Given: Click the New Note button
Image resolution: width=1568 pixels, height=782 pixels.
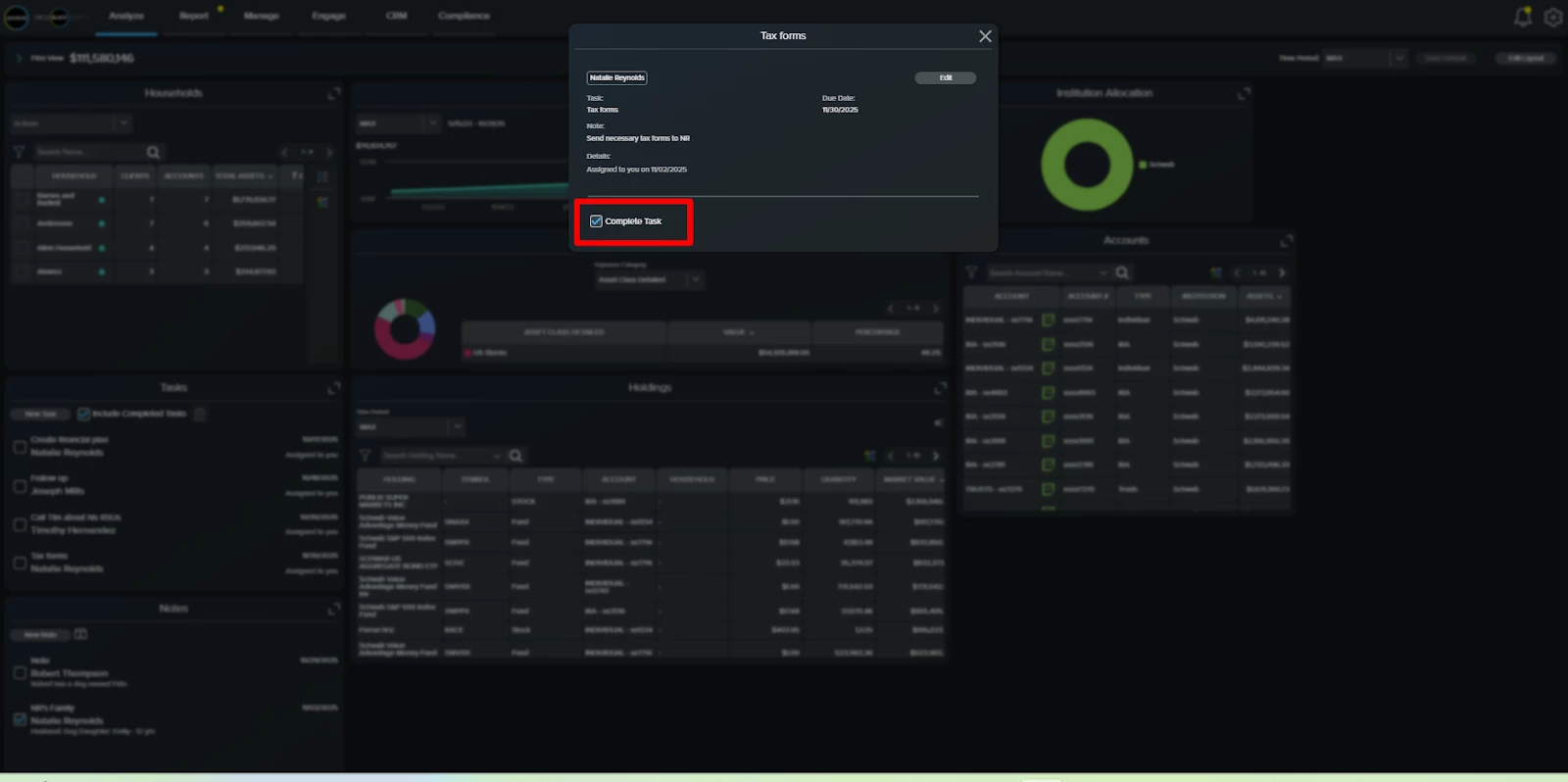Looking at the screenshot, I should point(40,635).
